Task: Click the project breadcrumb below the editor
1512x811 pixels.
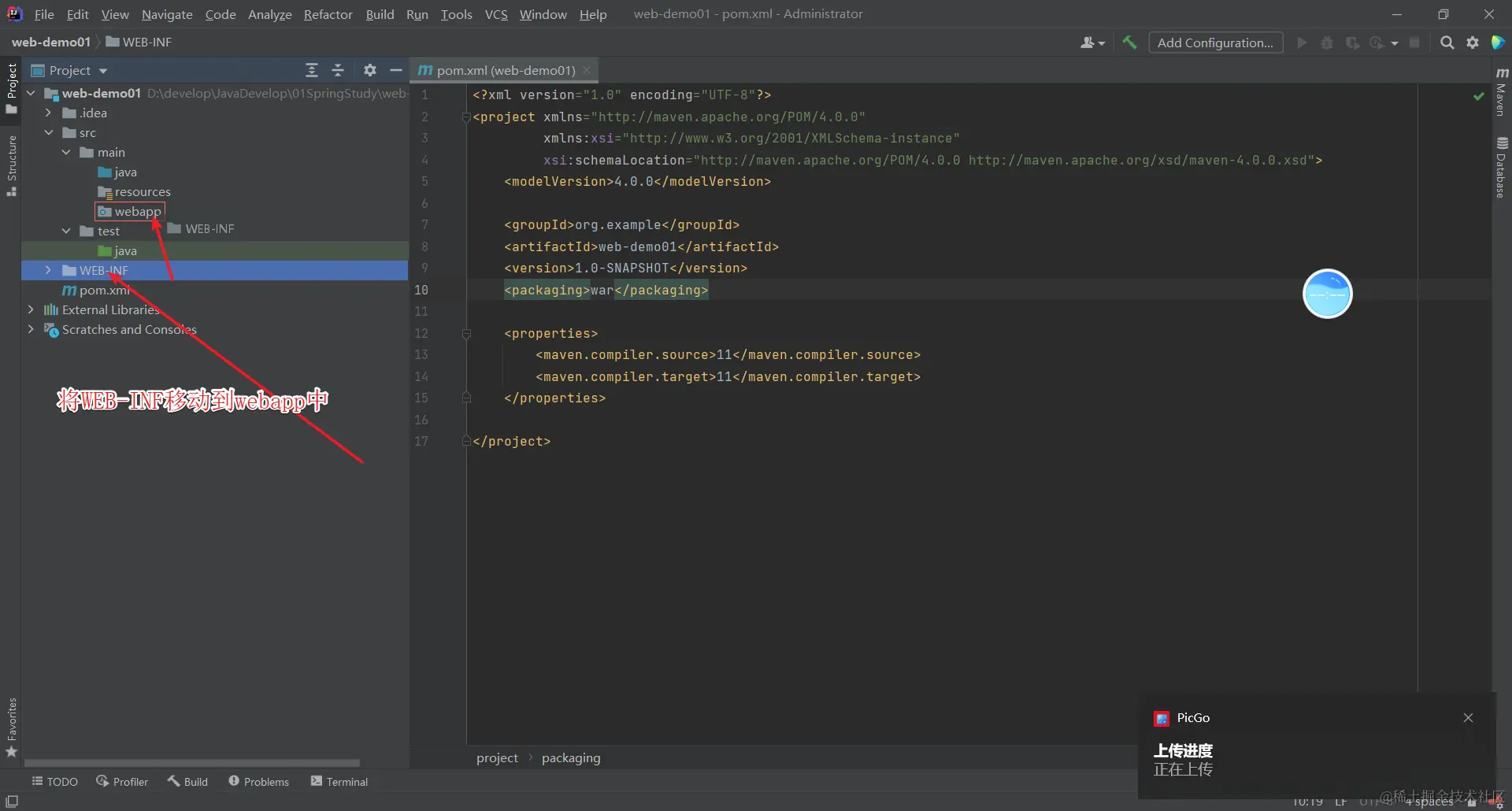Action: pos(497,757)
